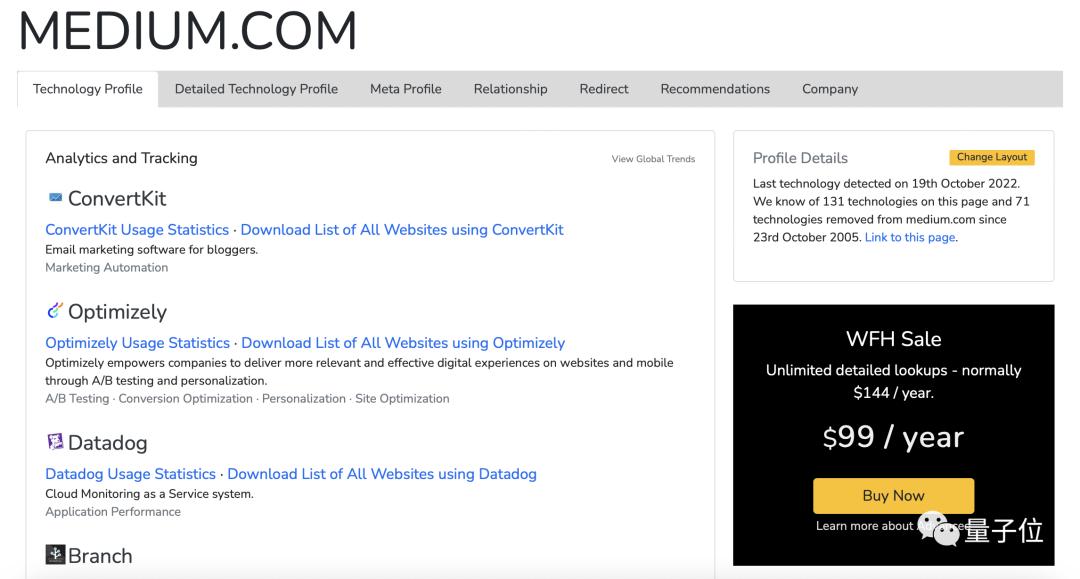Click the Buy Now button

893,496
